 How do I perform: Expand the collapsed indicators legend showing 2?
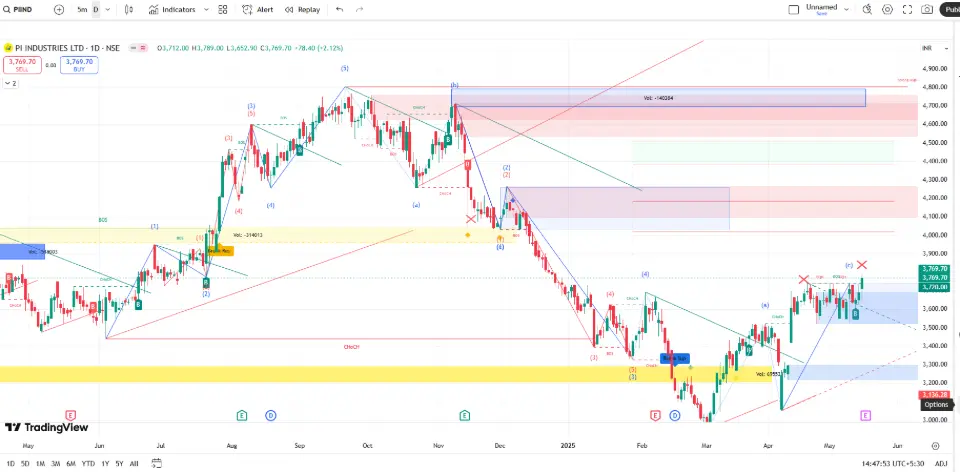[x=11, y=83]
